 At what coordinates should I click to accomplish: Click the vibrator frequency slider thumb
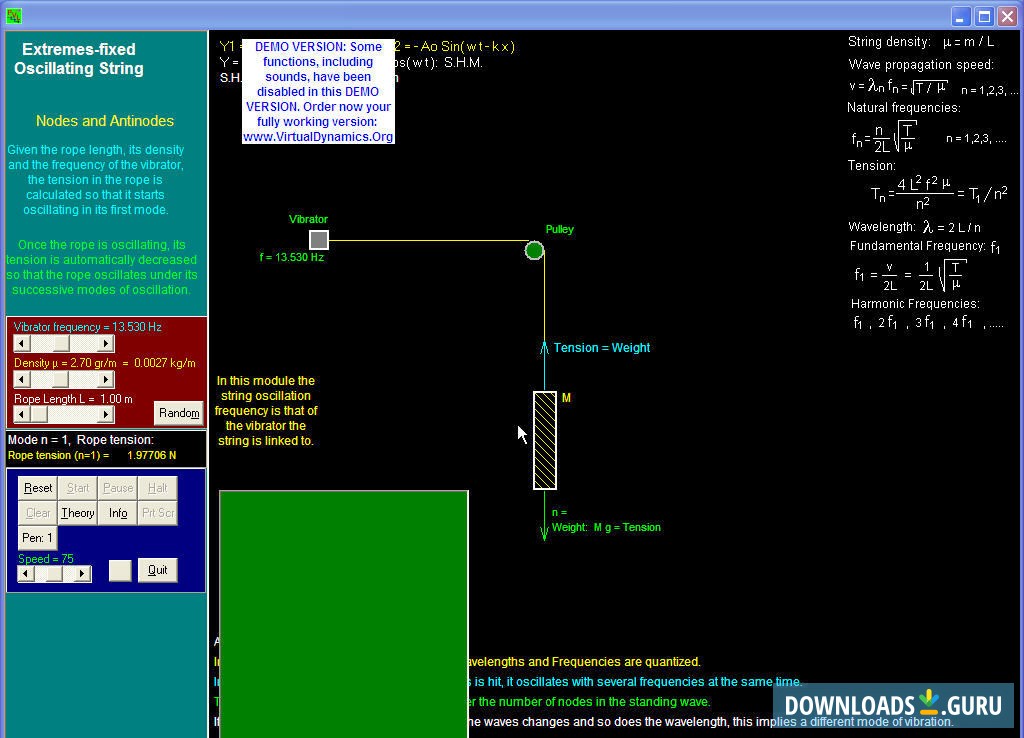click(61, 344)
